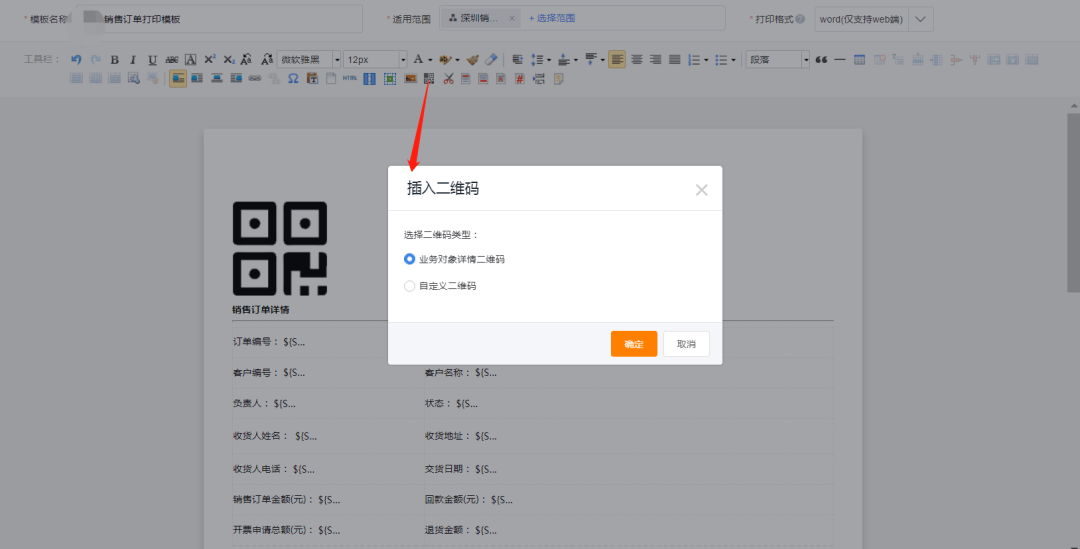The height and width of the screenshot is (549, 1080).
Task: Click the page vertical scrollbar thumb
Action: 1074,203
